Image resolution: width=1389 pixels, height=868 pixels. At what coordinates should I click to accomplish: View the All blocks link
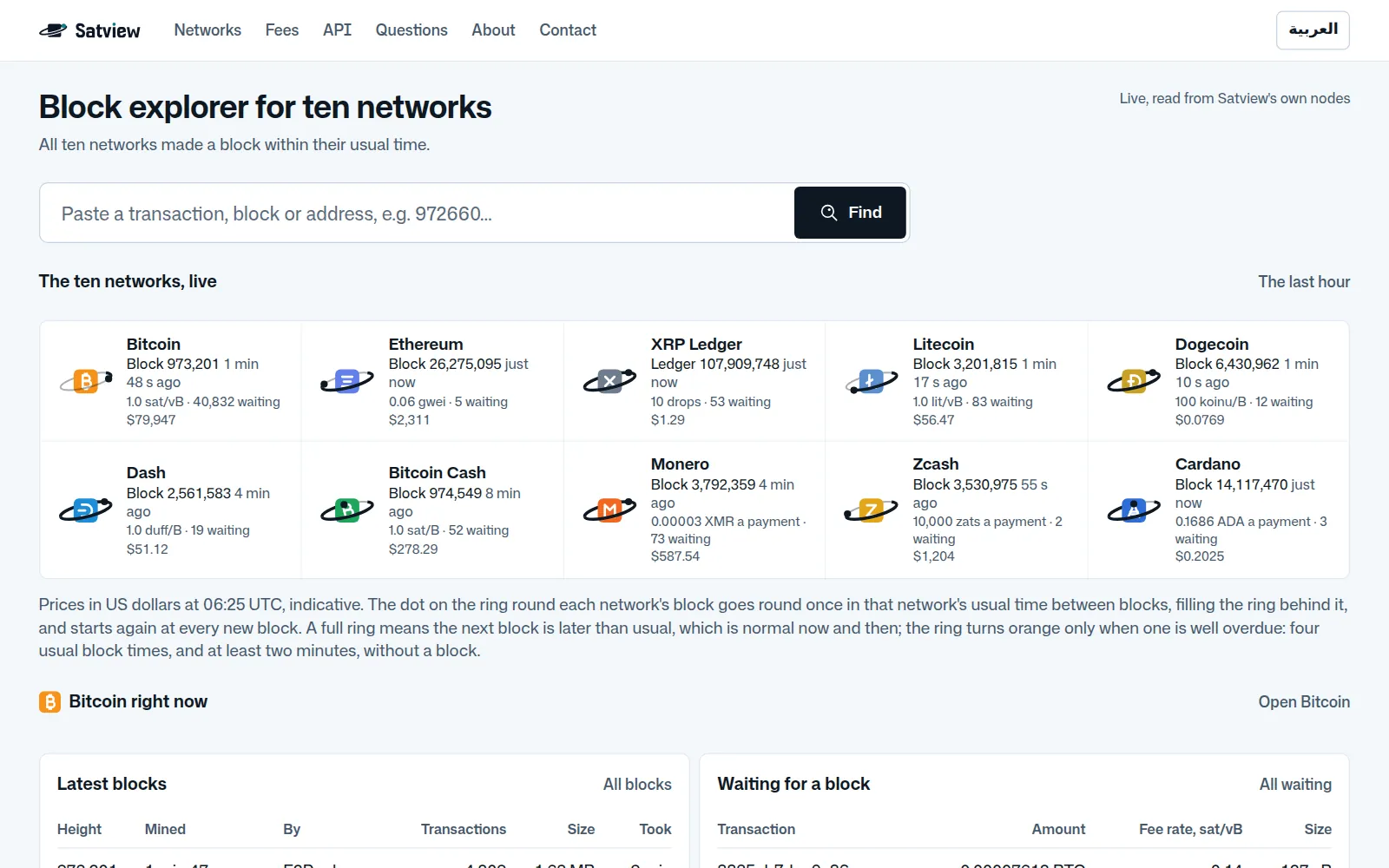[637, 784]
